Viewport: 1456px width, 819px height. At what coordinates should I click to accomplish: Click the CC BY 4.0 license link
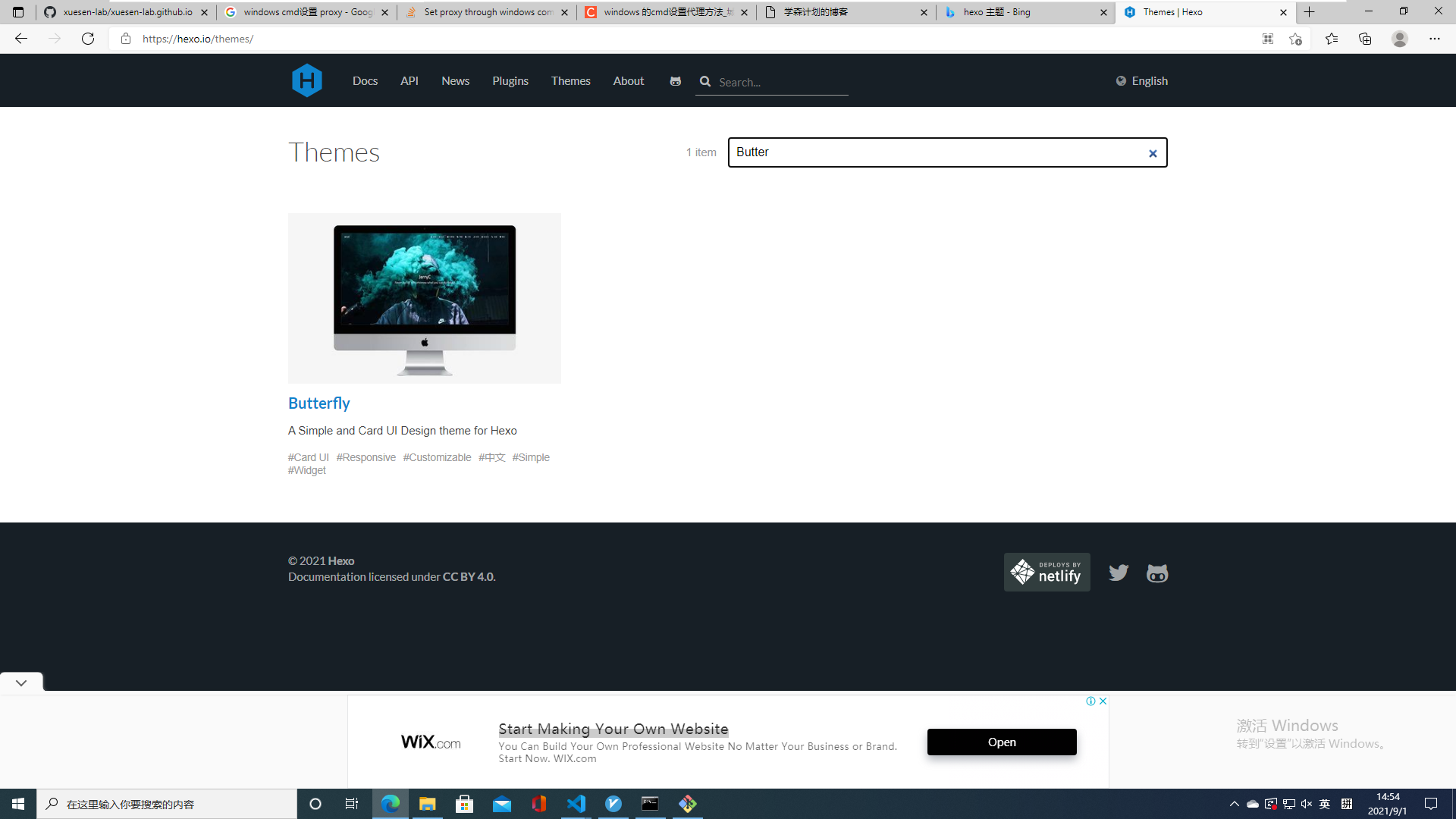coord(467,576)
